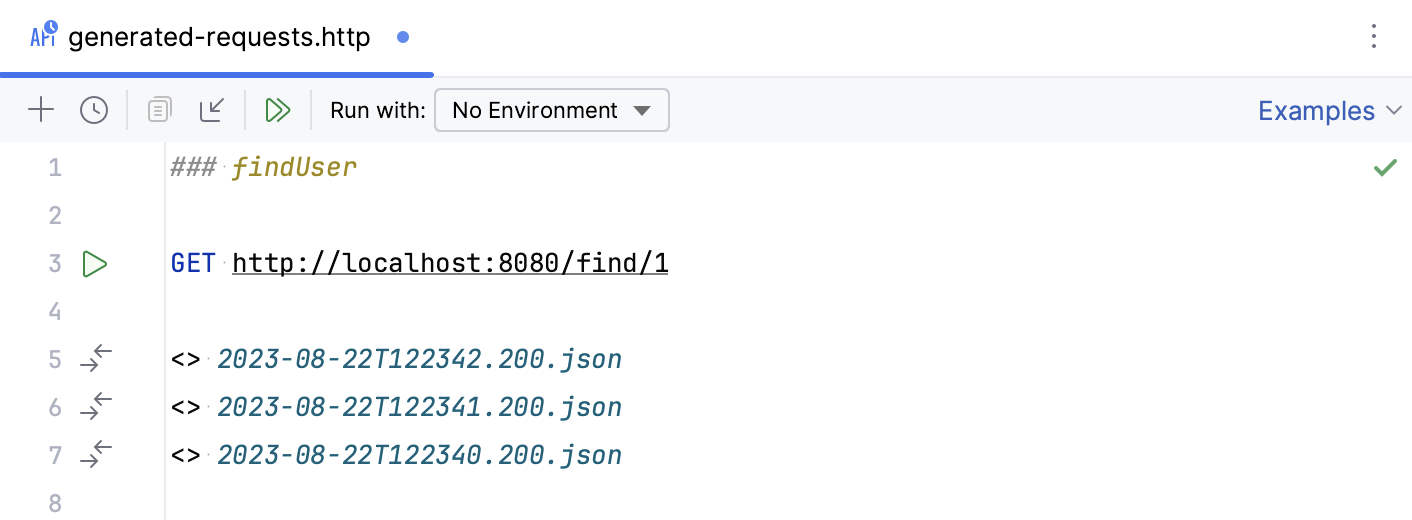Compare response icon on line 6
Image resolution: width=1412 pixels, height=520 pixels.
(x=96, y=407)
